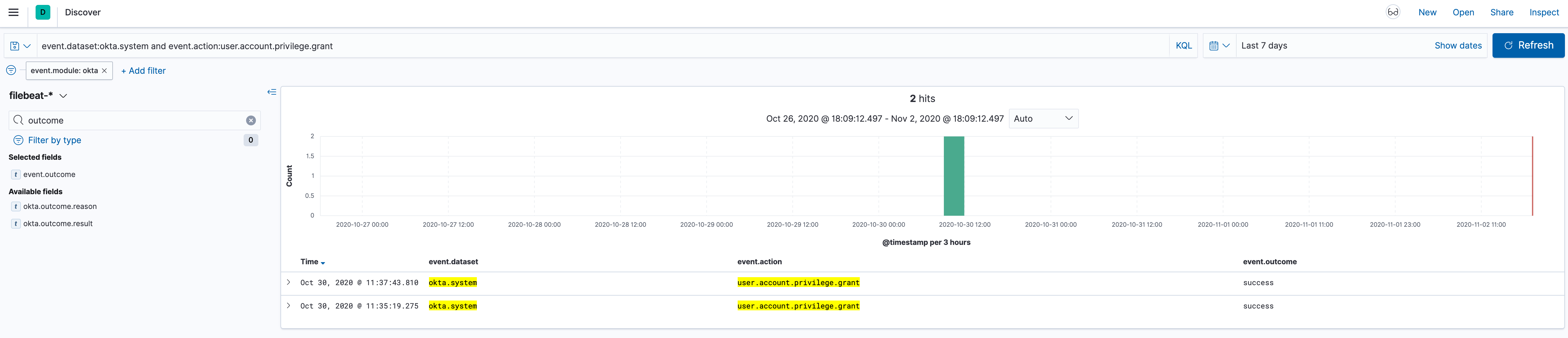Screen dimensions: 1568x338
Task: Click the filter options icon
Action: (11, 70)
